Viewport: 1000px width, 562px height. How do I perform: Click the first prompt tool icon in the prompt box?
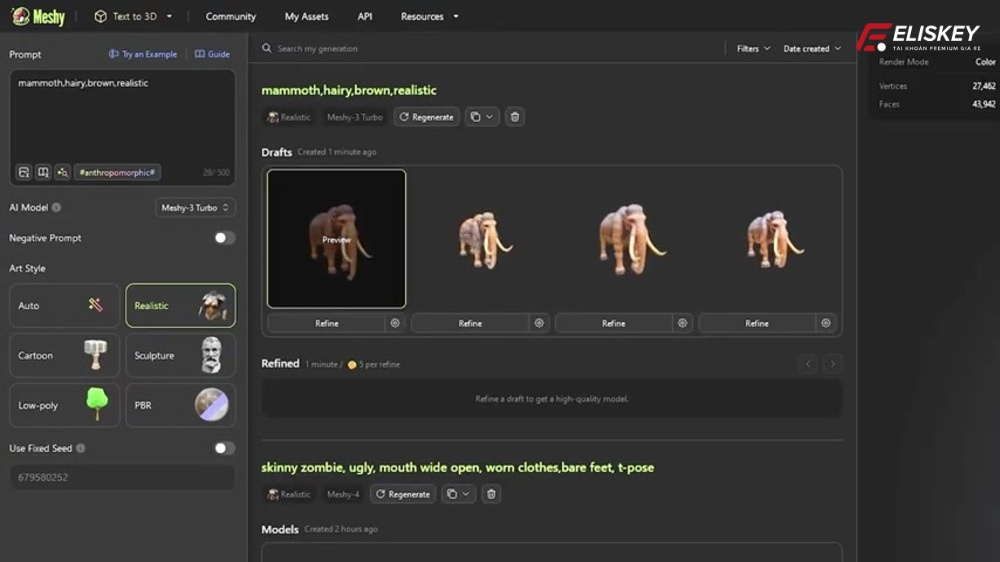(x=24, y=172)
